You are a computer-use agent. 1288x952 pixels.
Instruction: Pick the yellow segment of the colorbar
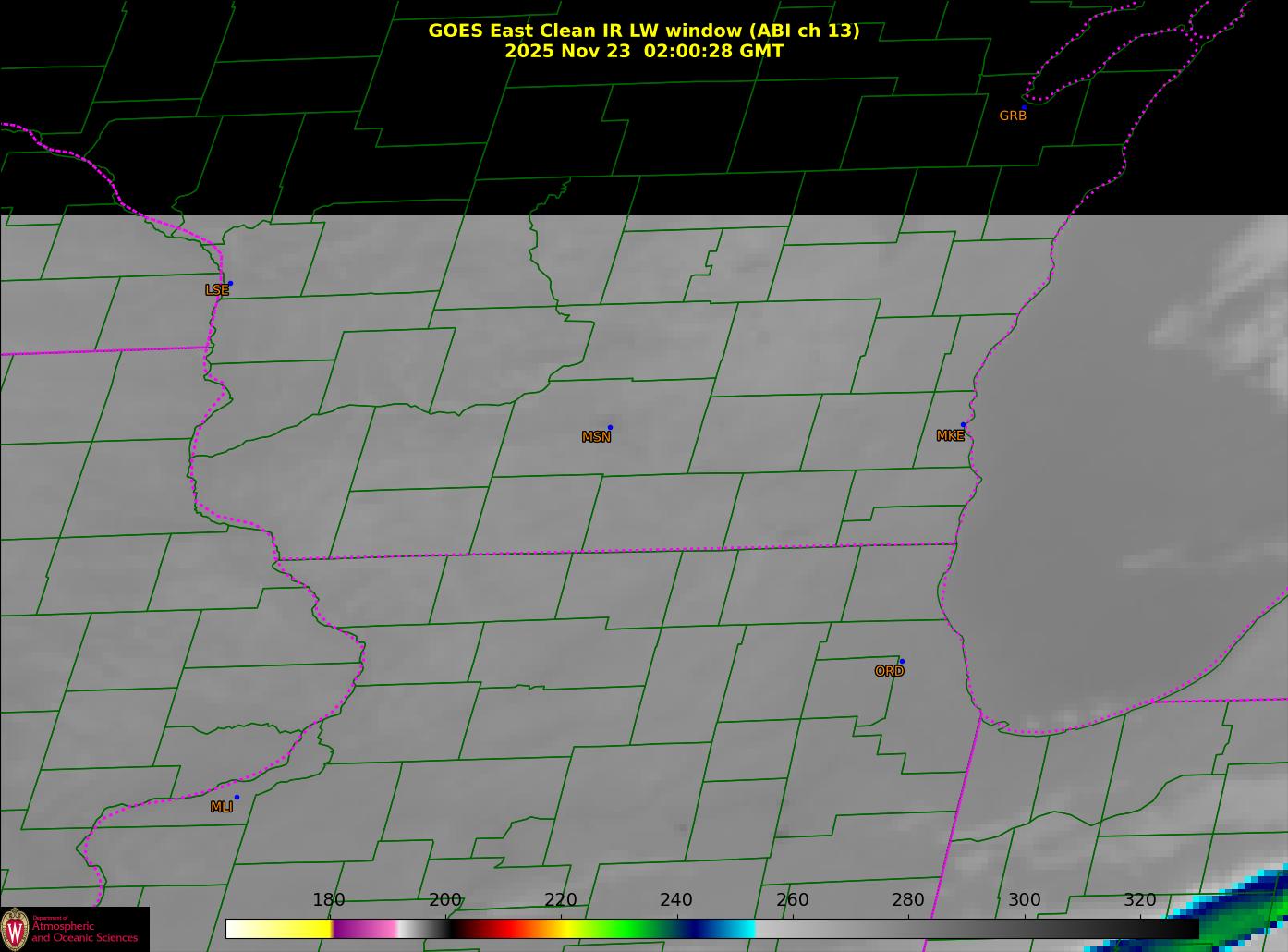tap(296, 928)
